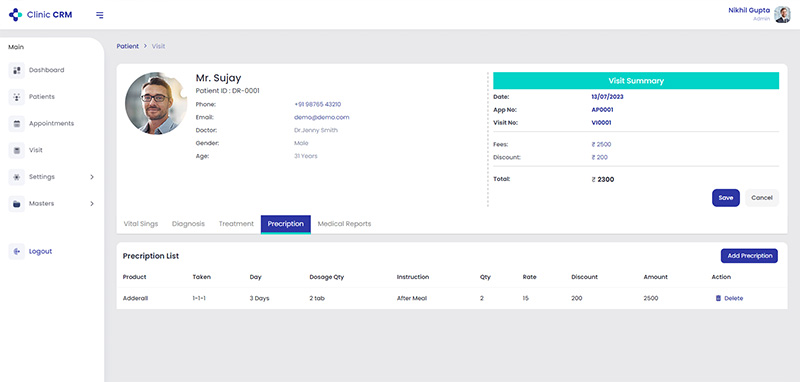This screenshot has height=382, width=800.
Task: Switch to the Diagnosis tab
Action: [x=188, y=224]
